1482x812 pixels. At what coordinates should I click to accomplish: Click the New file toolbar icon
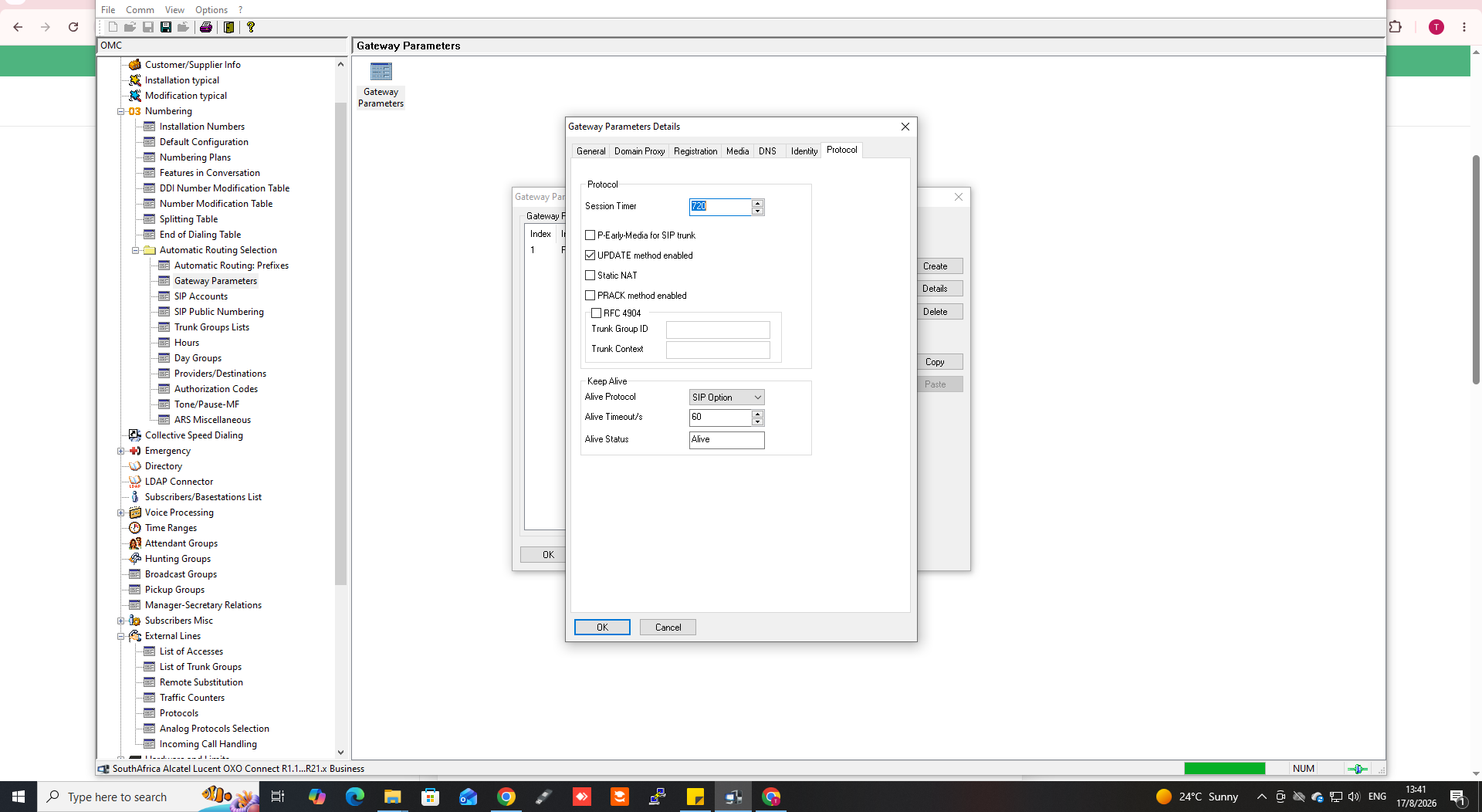(113, 27)
